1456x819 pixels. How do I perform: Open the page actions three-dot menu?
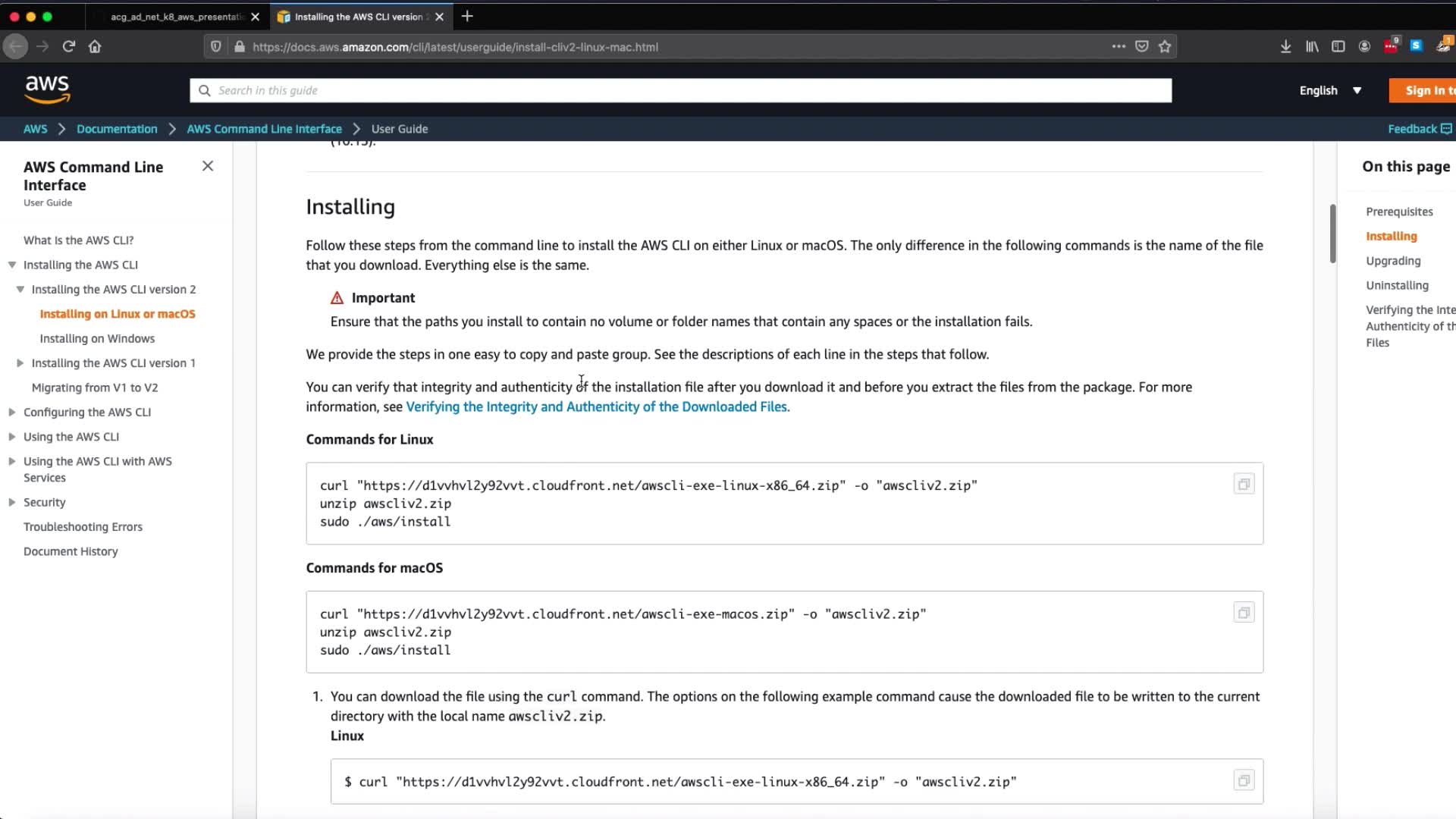click(x=1119, y=46)
